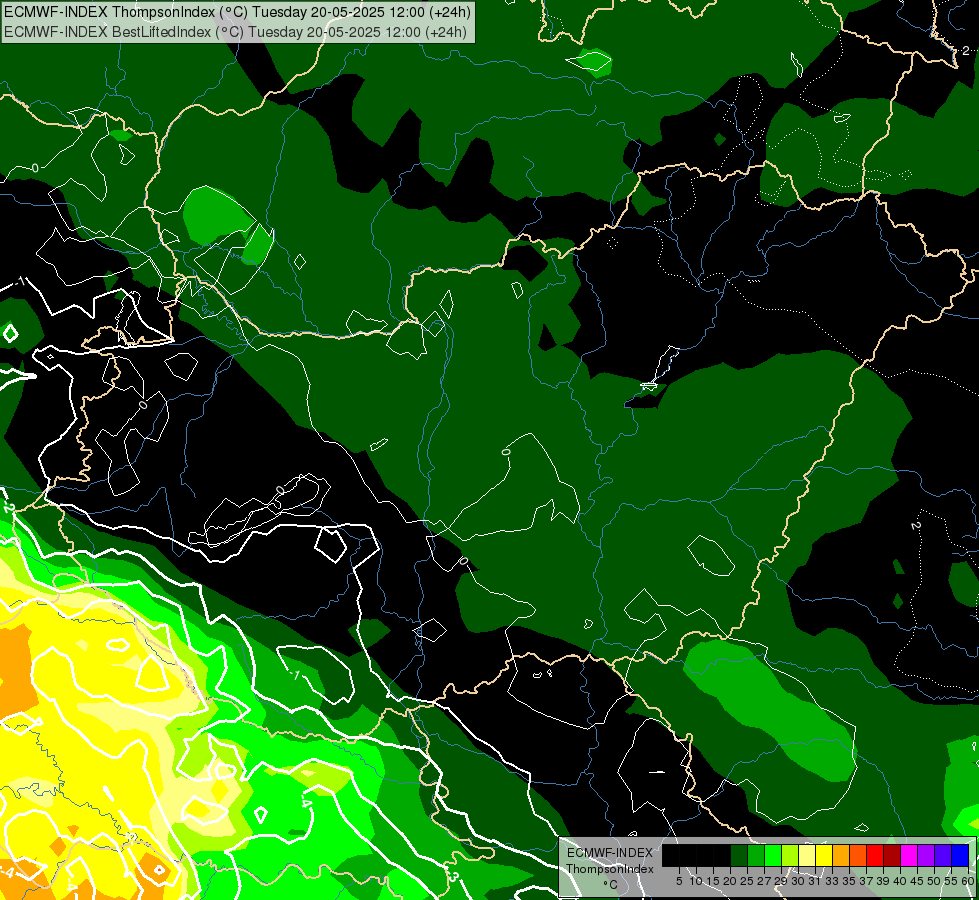This screenshot has width=979, height=900.
Task: Click the purple 45-50 legend swatch
Action: (x=926, y=855)
